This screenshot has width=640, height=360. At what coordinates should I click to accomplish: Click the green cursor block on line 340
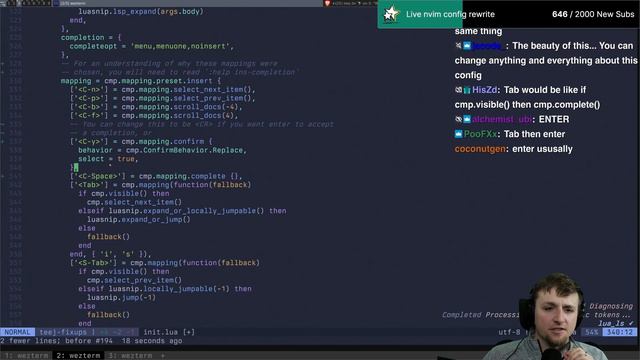click(x=76, y=167)
